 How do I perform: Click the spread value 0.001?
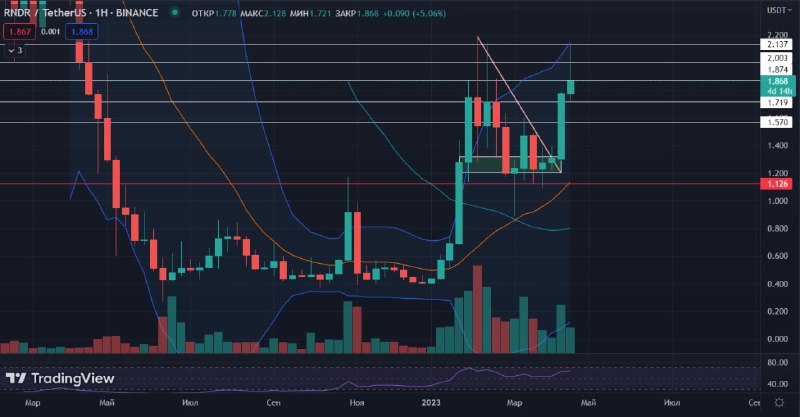50,32
